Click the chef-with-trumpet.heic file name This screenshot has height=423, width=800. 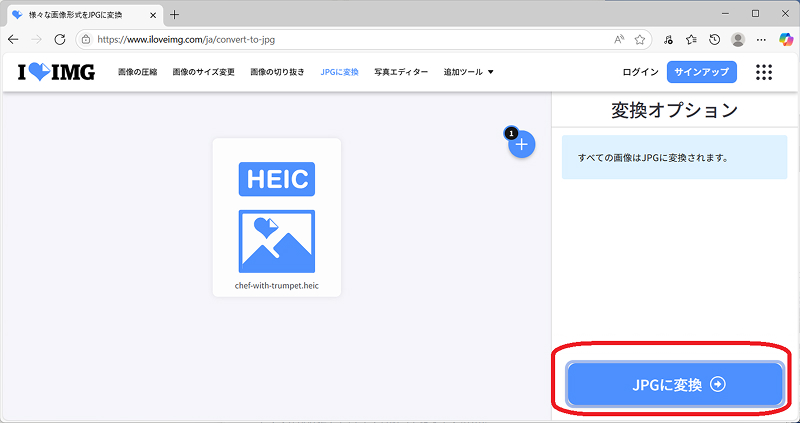tap(277, 286)
